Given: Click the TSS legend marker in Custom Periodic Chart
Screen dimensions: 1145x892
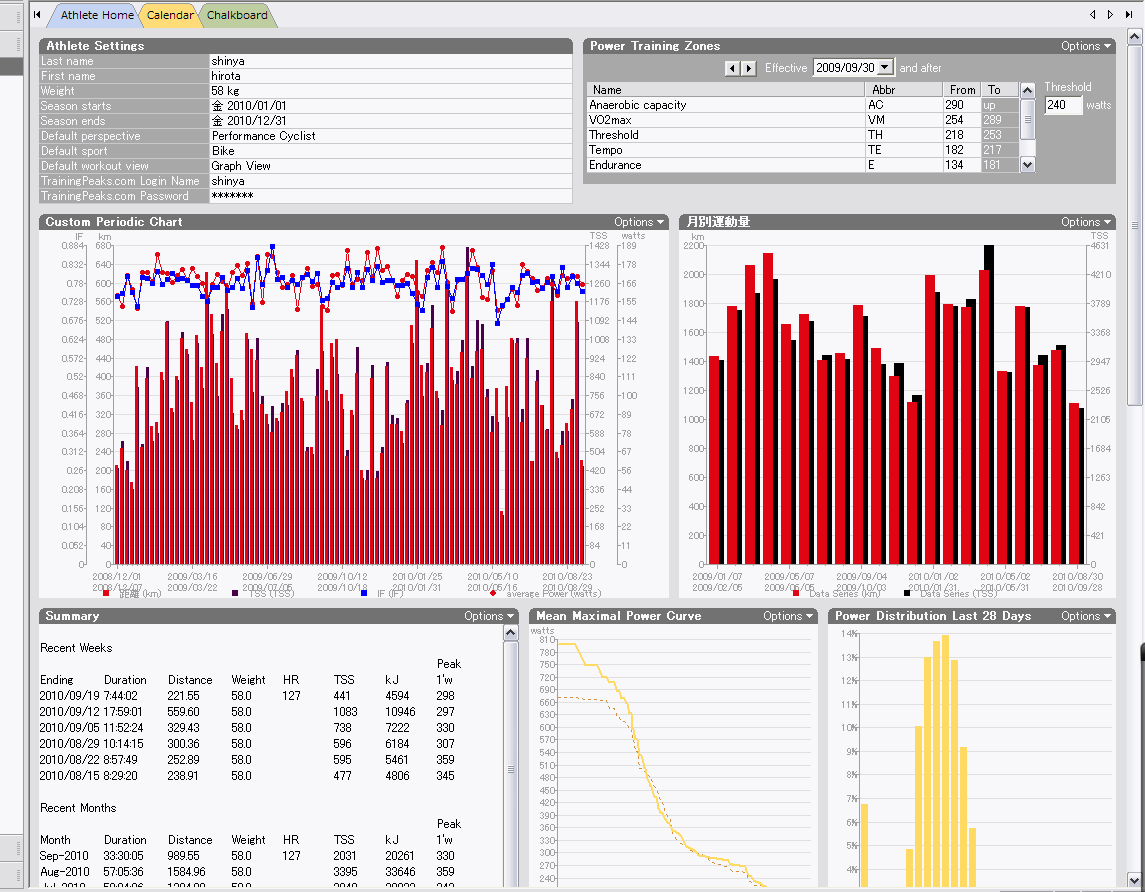Looking at the screenshot, I should pos(235,593).
